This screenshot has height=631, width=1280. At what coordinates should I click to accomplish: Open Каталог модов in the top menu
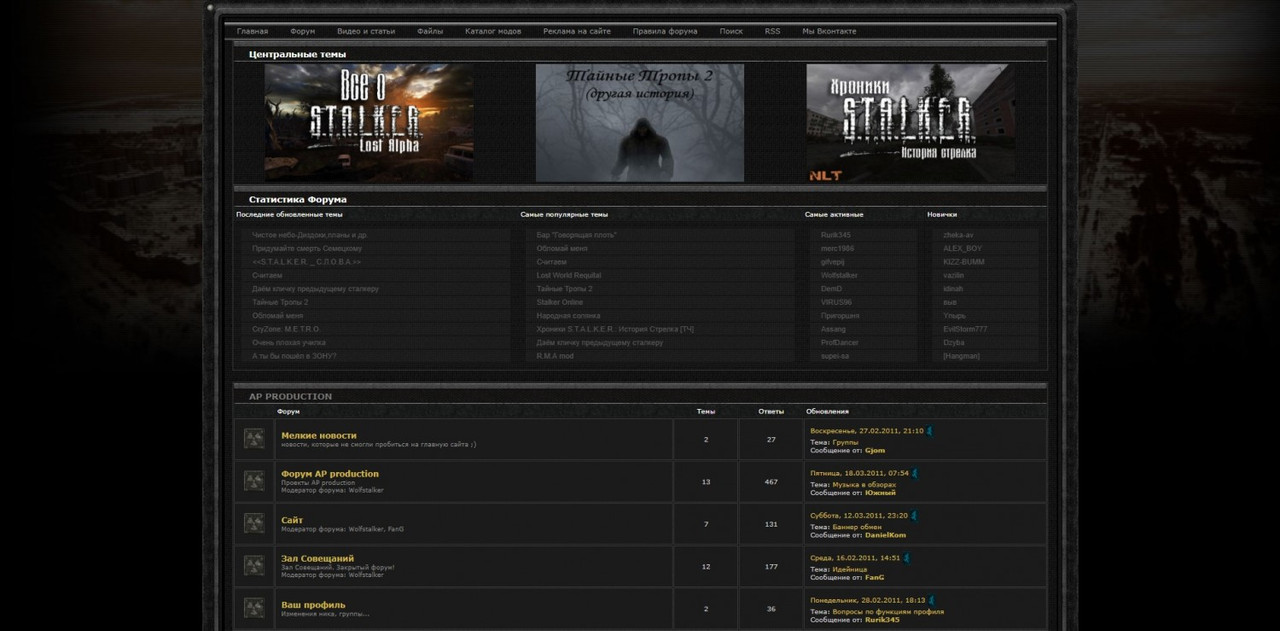[x=493, y=31]
